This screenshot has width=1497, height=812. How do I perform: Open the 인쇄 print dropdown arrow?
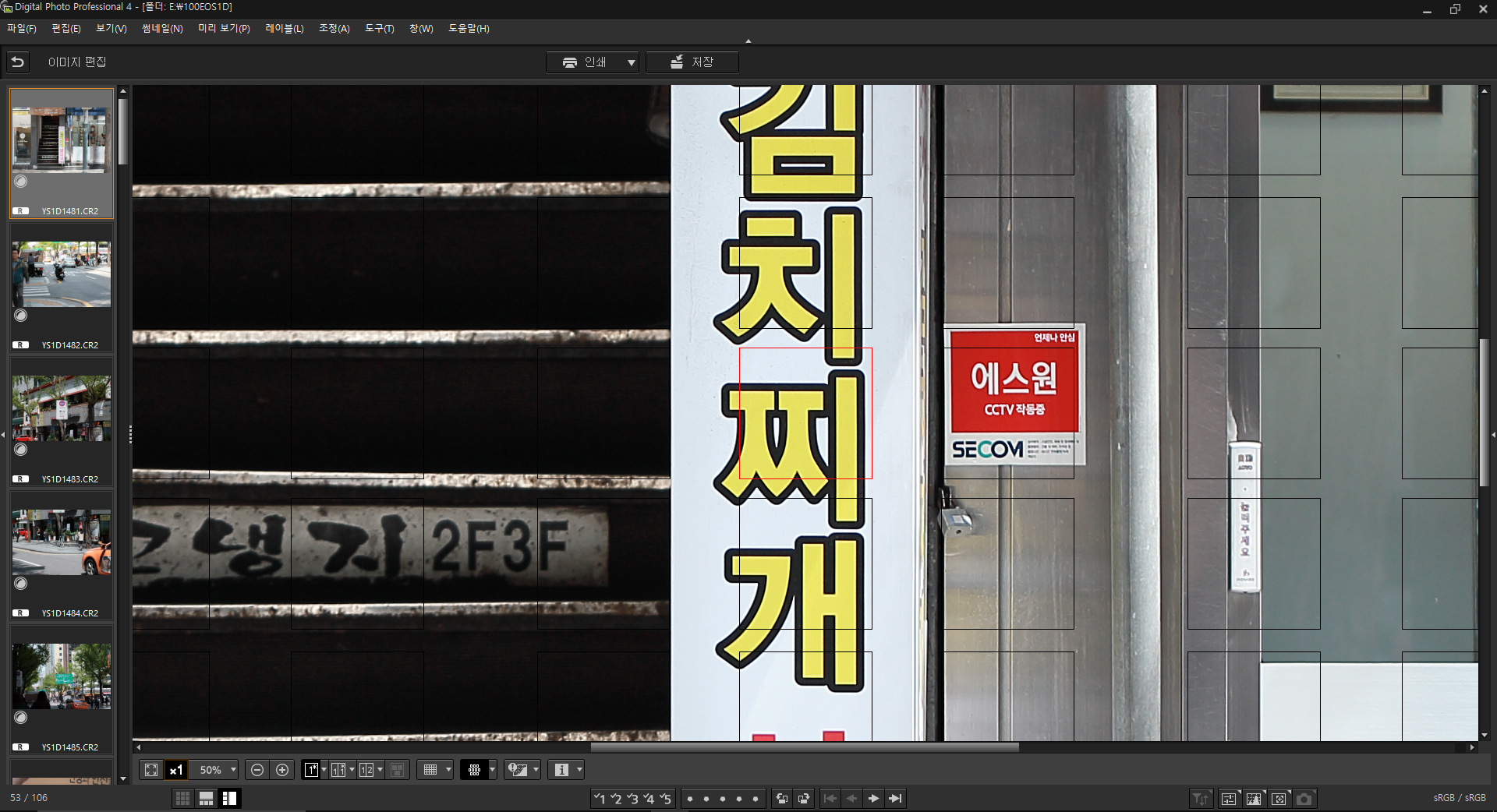[631, 62]
